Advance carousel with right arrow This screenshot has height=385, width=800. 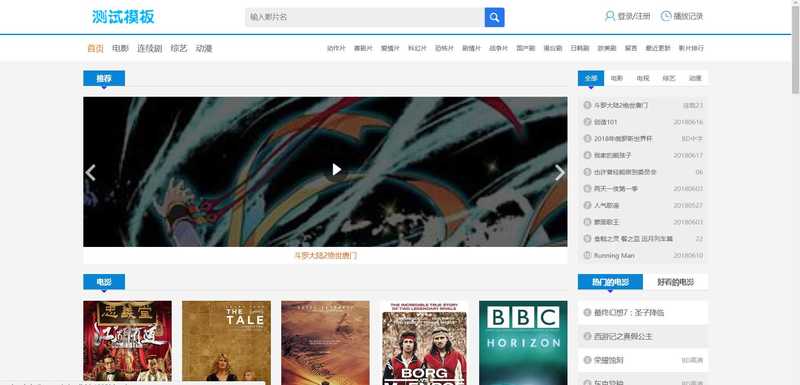pos(560,172)
